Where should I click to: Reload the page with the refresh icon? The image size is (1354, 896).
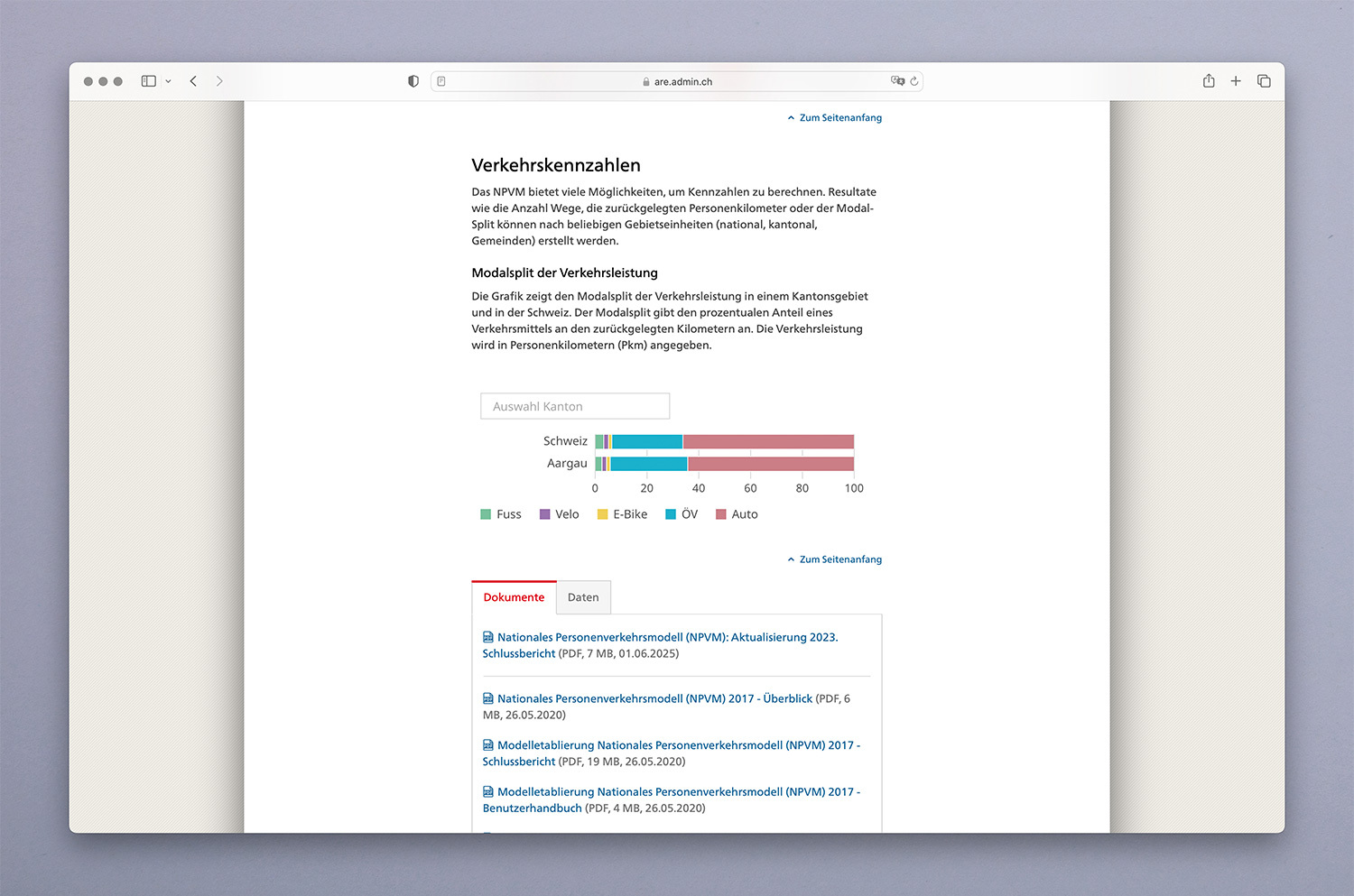pos(914,81)
